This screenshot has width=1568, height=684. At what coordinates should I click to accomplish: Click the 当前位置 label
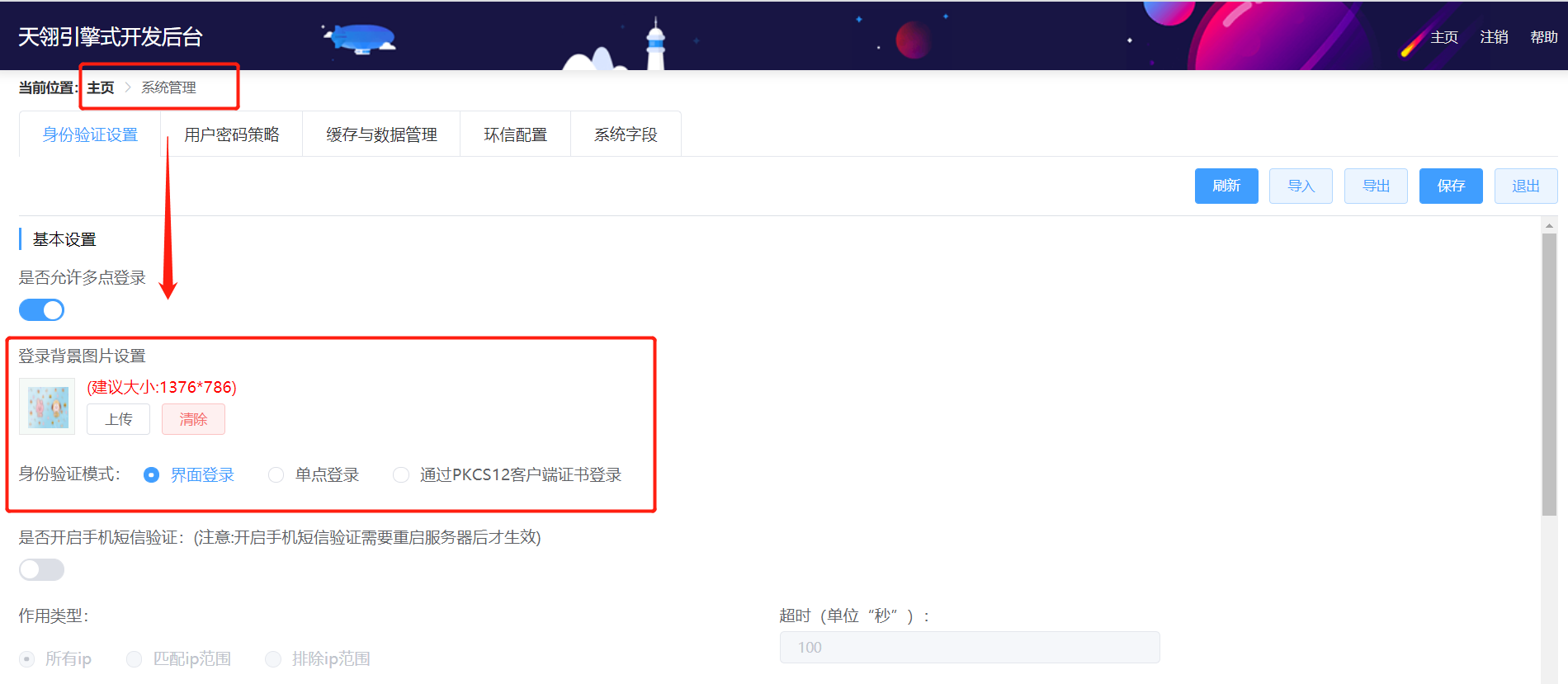[48, 87]
